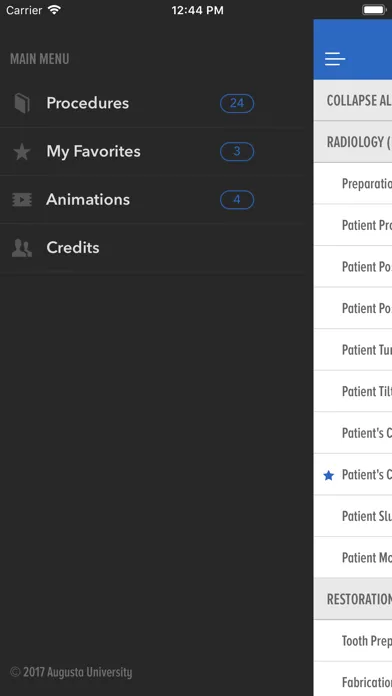The width and height of the screenshot is (392, 696).
Task: Click the Animations count badge 4
Action: tap(237, 200)
